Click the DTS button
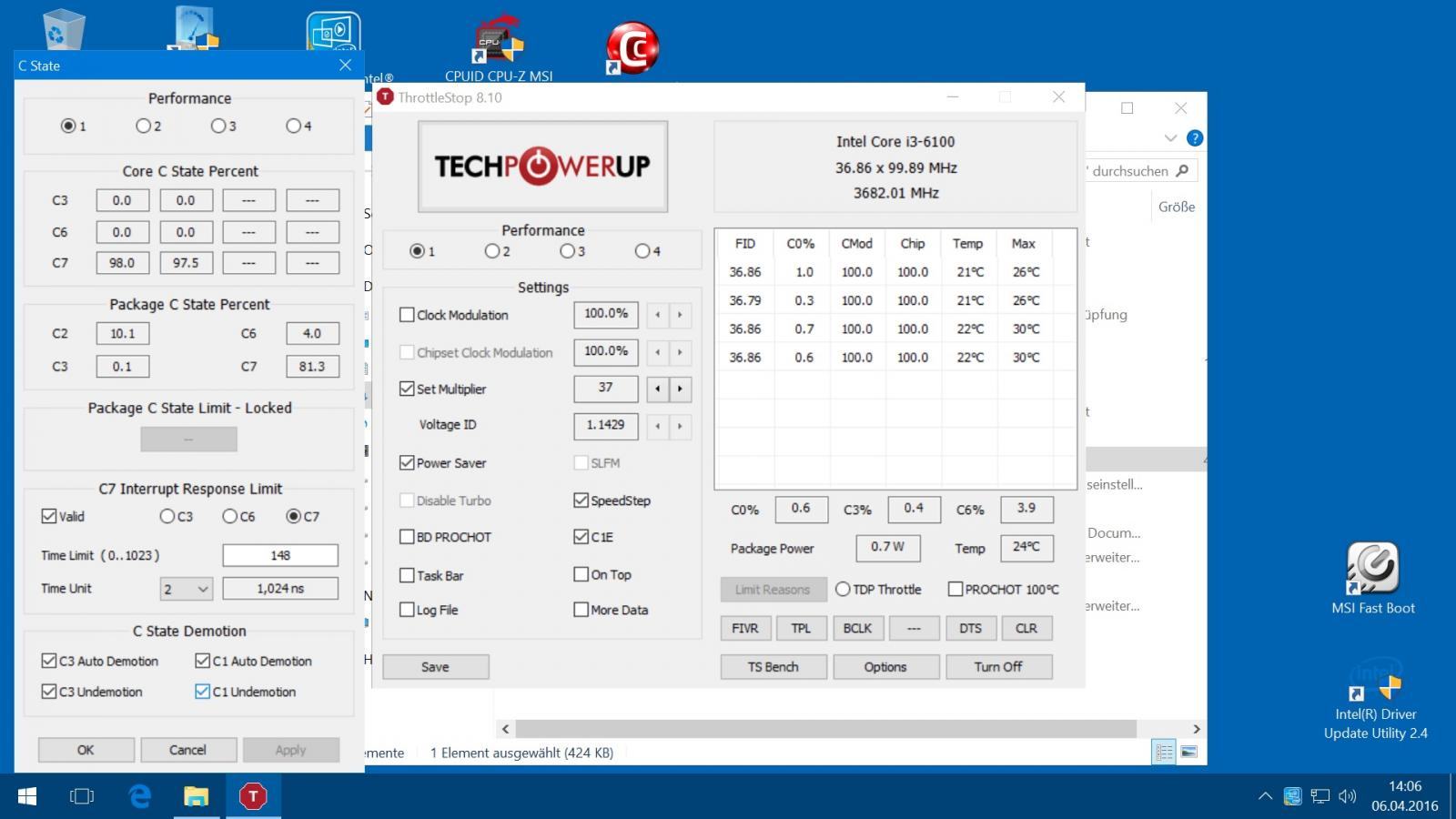This screenshot has width=1456, height=819. coord(970,628)
